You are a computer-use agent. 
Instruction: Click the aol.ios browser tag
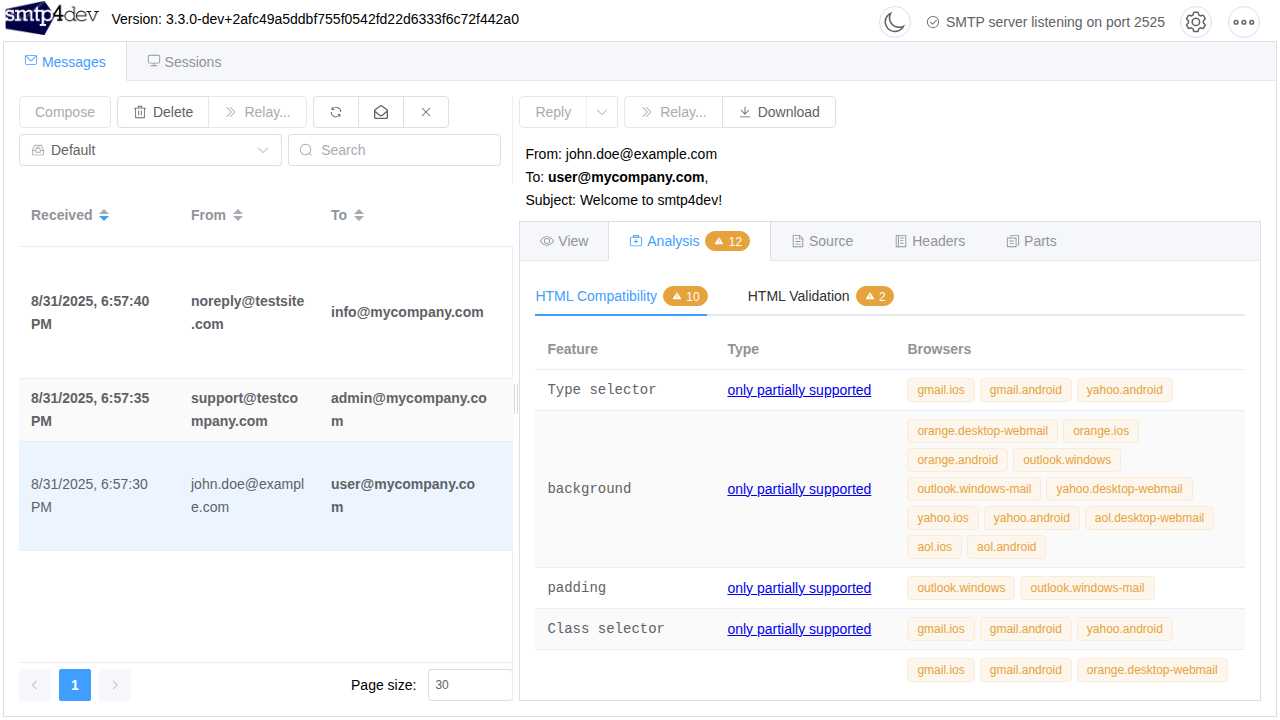tap(935, 547)
